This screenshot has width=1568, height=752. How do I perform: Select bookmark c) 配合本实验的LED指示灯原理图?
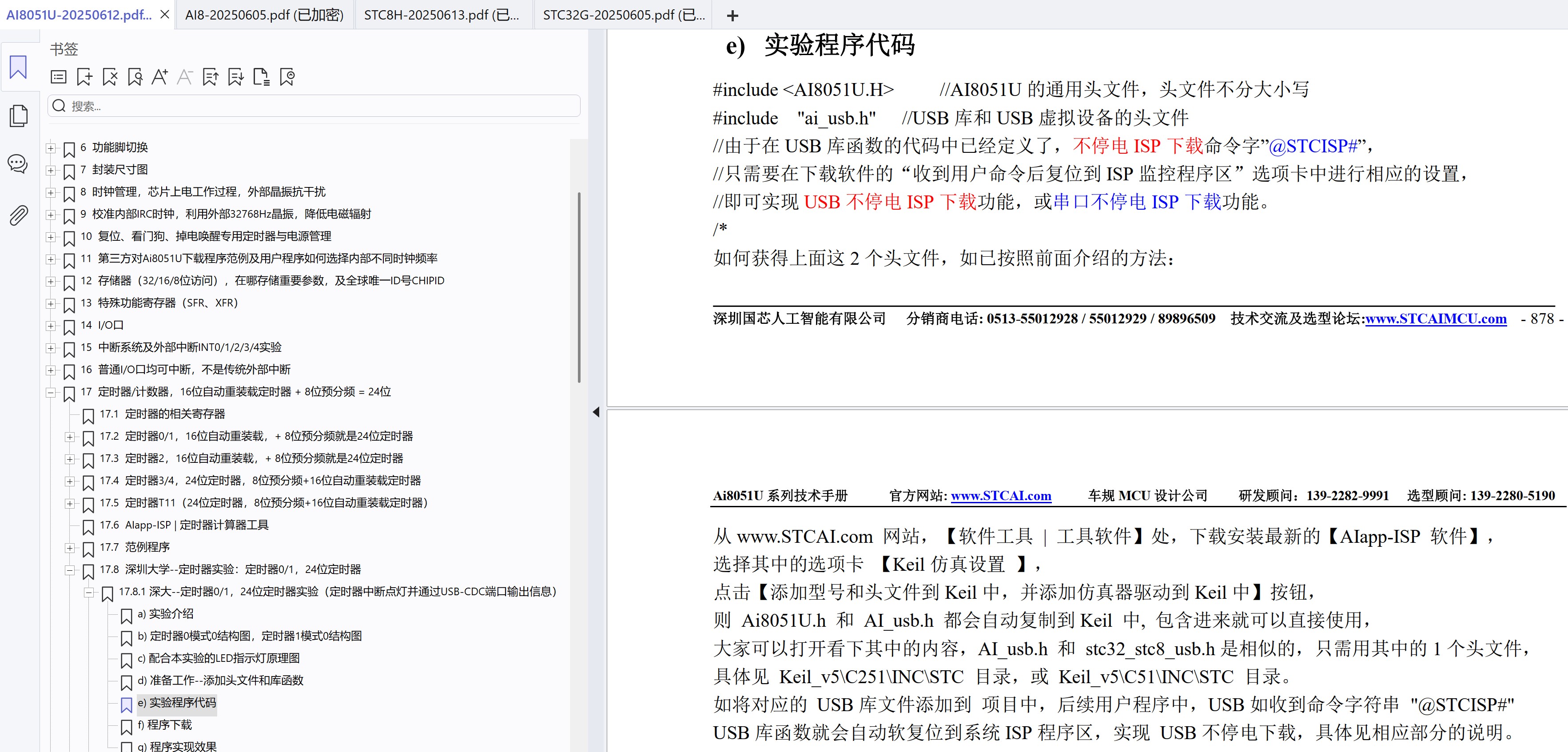click(219, 659)
